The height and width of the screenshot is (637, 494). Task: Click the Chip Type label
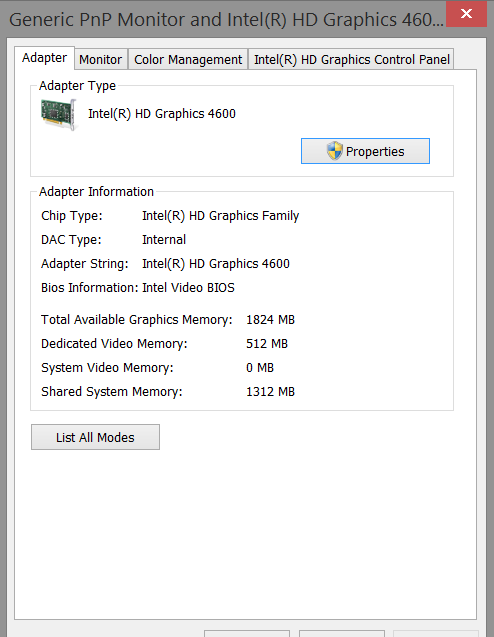72,216
